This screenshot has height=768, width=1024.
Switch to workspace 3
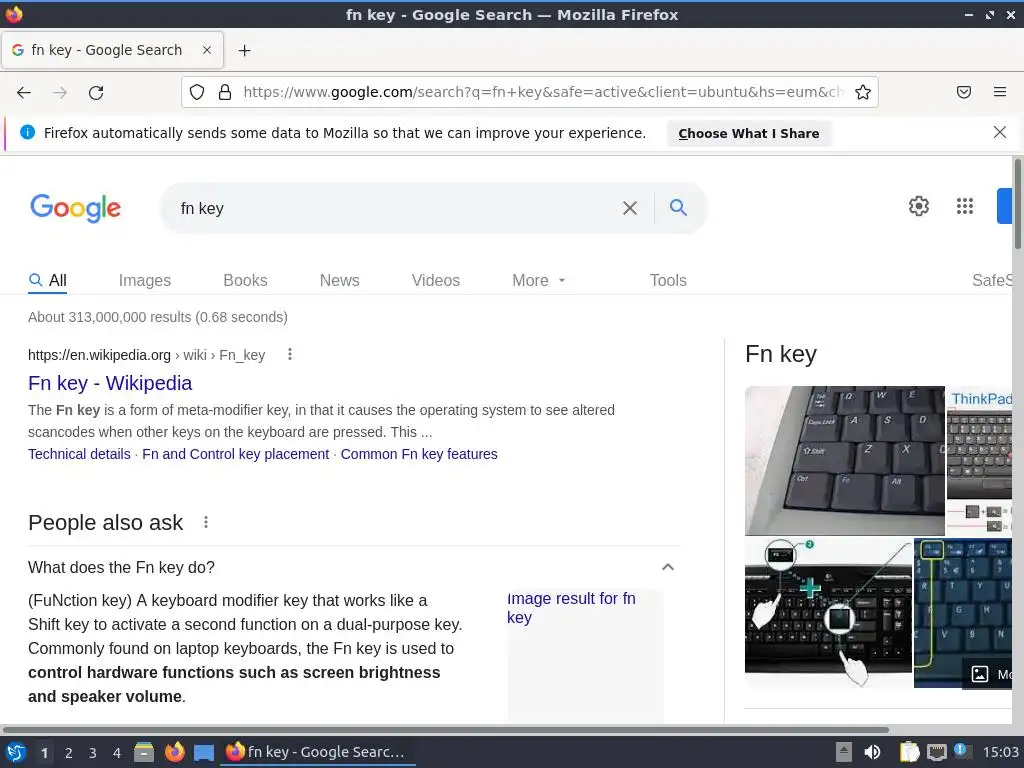pos(93,753)
